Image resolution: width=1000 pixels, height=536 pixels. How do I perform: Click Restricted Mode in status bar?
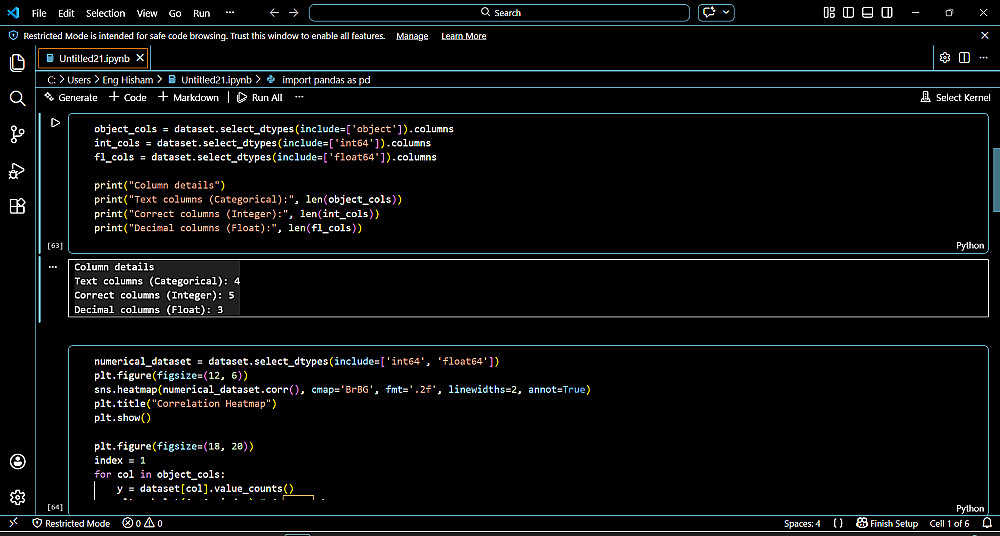tap(71, 523)
